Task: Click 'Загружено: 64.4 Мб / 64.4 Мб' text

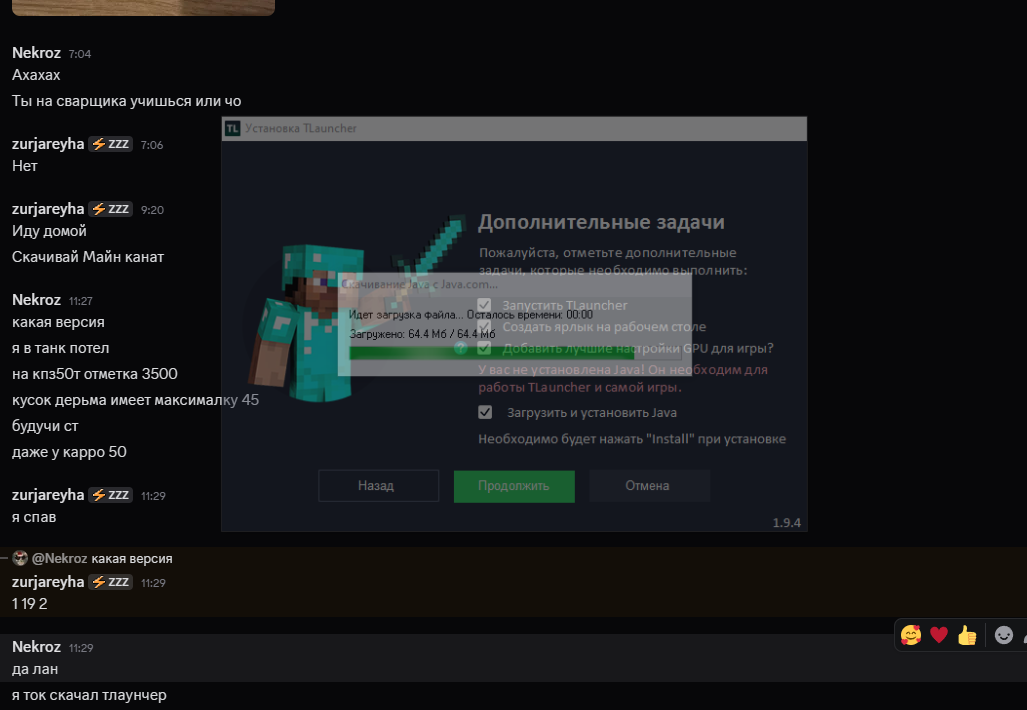Action: pyautogui.click(x=422, y=334)
